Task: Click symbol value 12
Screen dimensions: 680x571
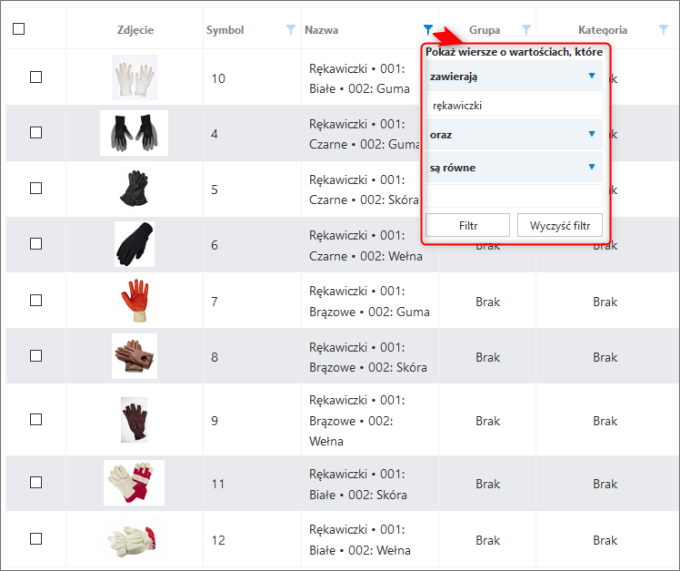Action: (x=218, y=540)
